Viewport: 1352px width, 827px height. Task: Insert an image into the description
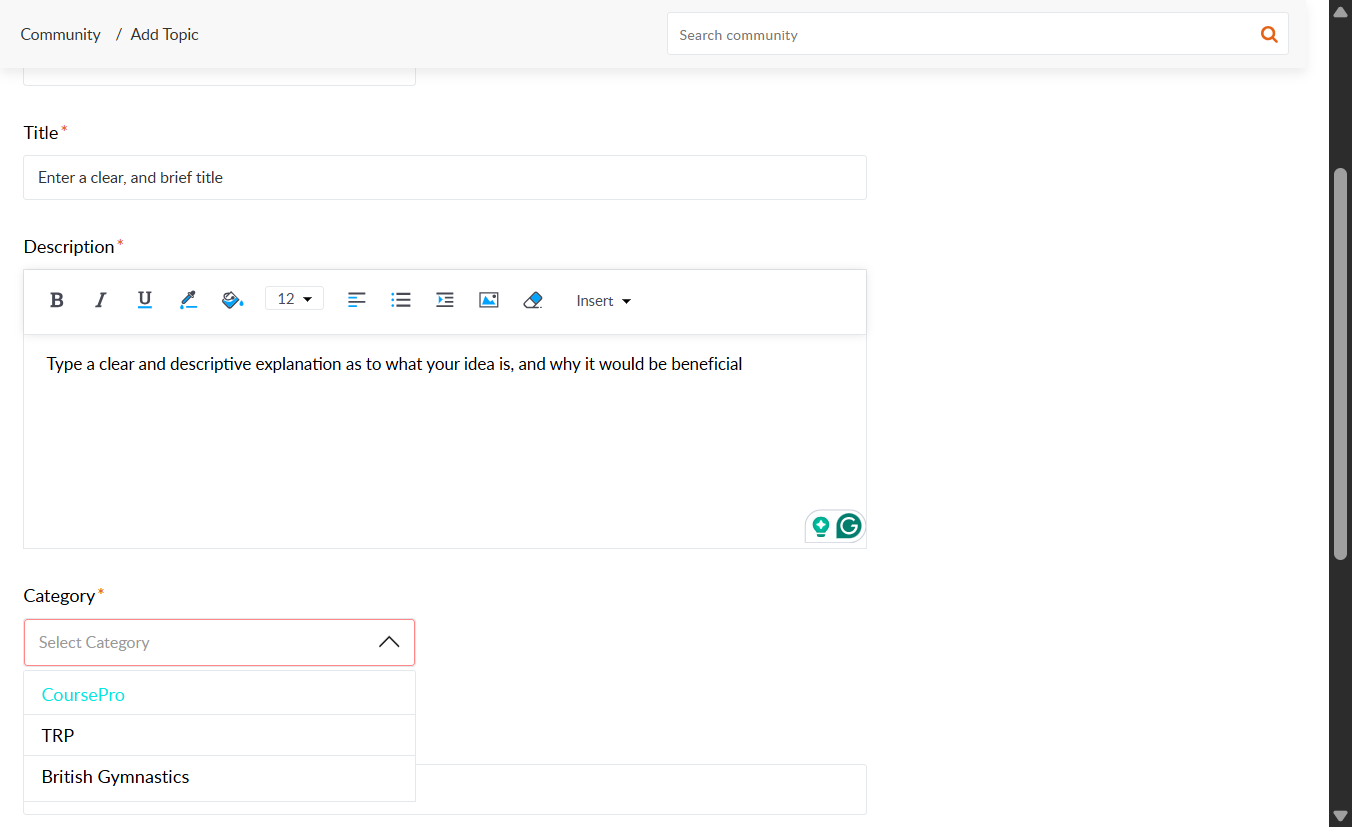click(x=489, y=300)
